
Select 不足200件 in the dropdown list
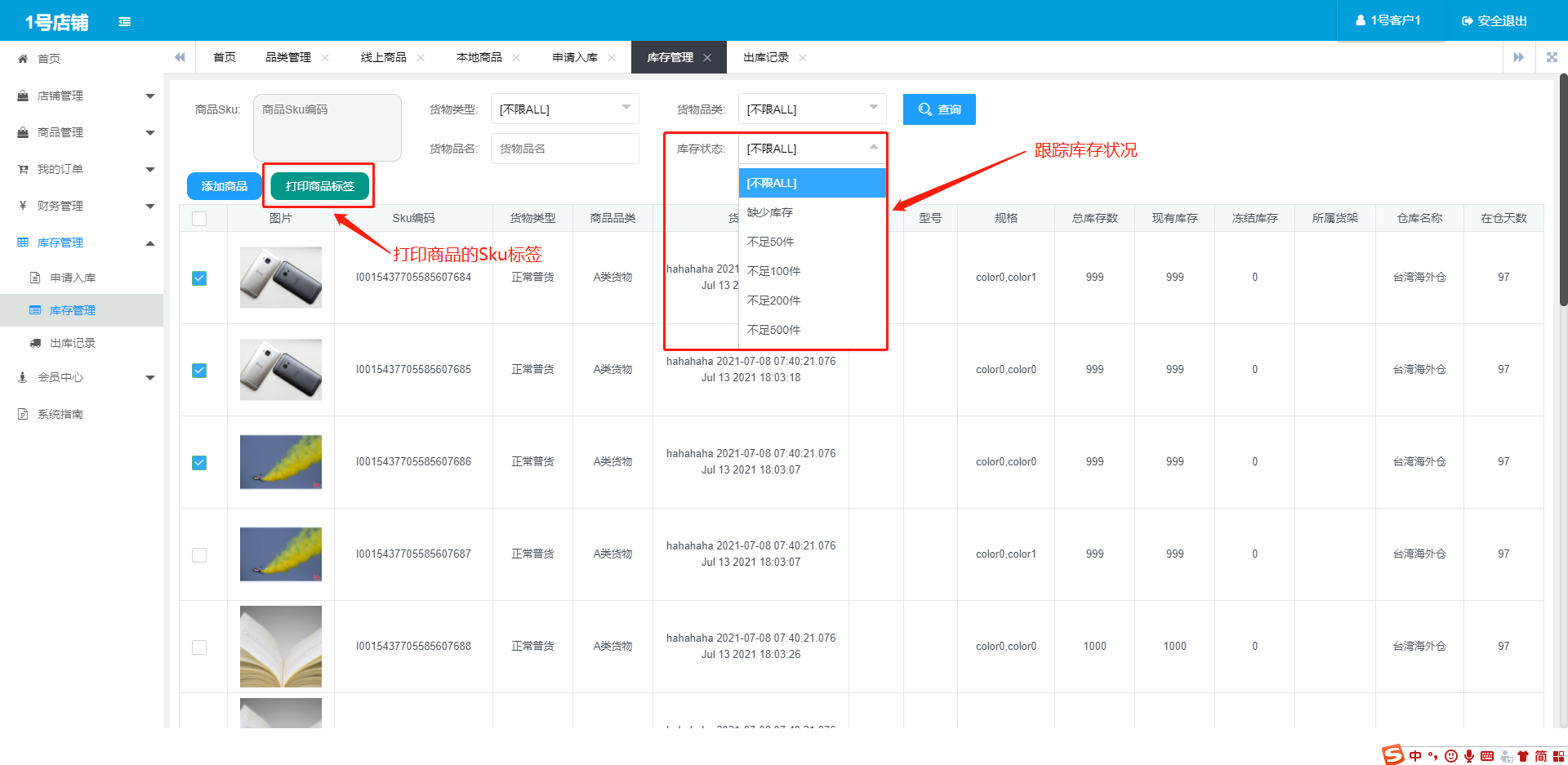(x=813, y=300)
